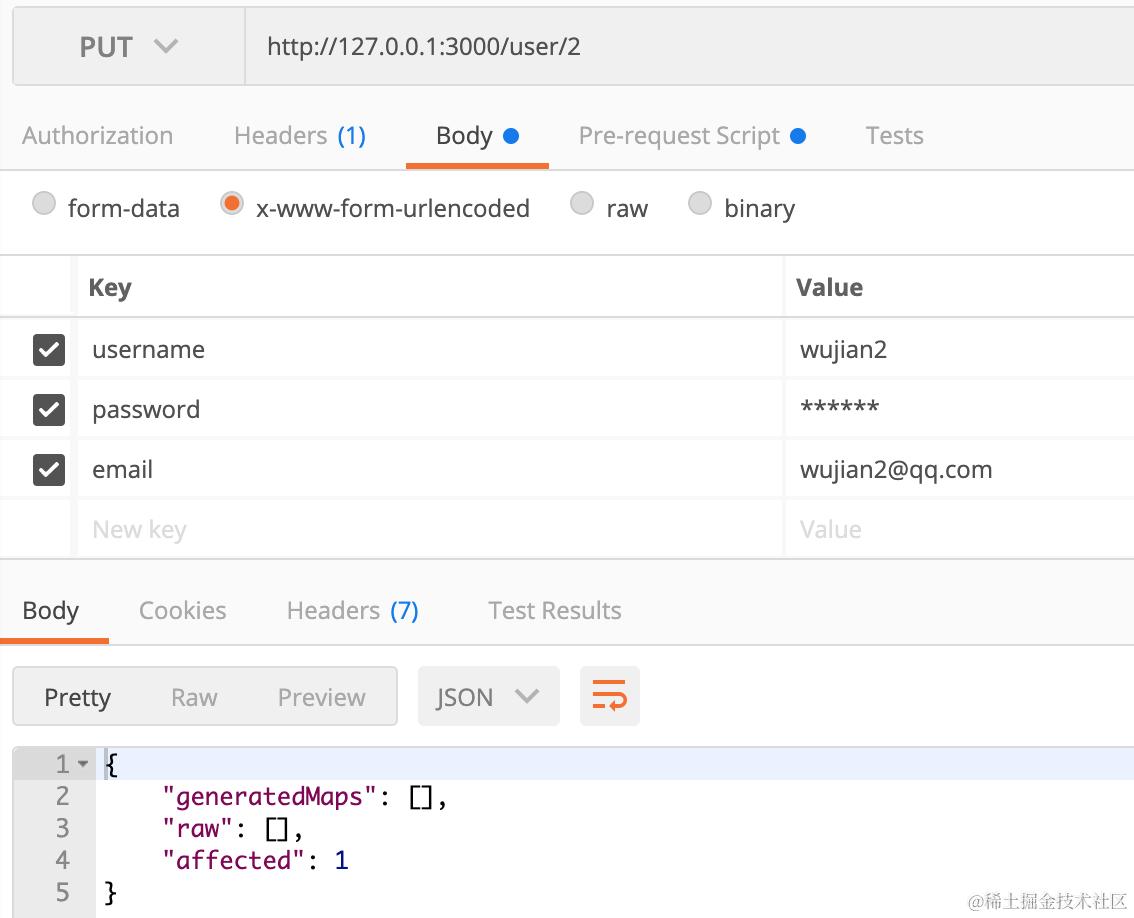The height and width of the screenshot is (918, 1134).
Task: Open the PUT method dropdown
Action: point(128,47)
